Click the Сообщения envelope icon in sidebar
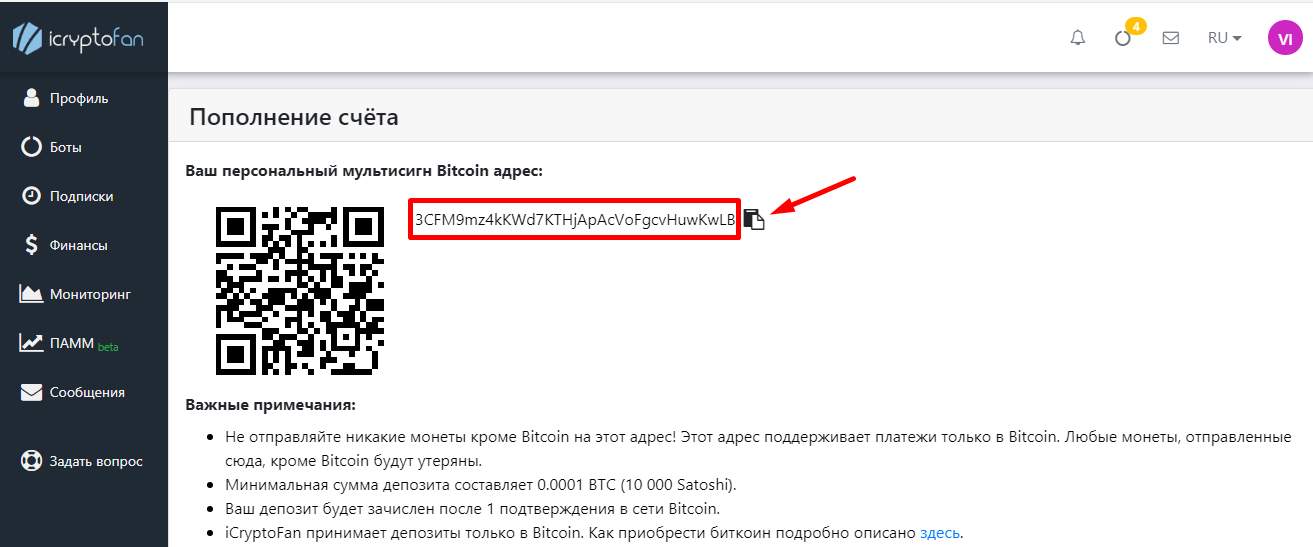This screenshot has height=547, width=1313. (x=31, y=392)
